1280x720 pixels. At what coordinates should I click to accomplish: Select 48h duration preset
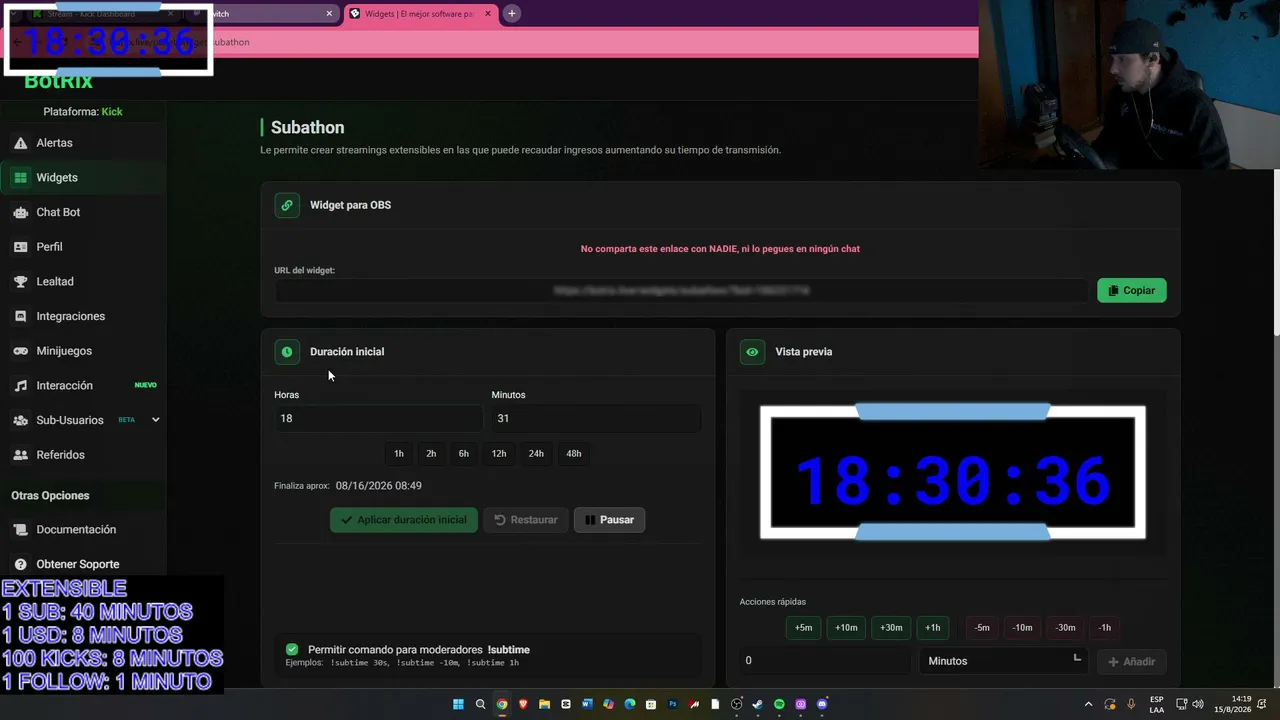coord(574,454)
